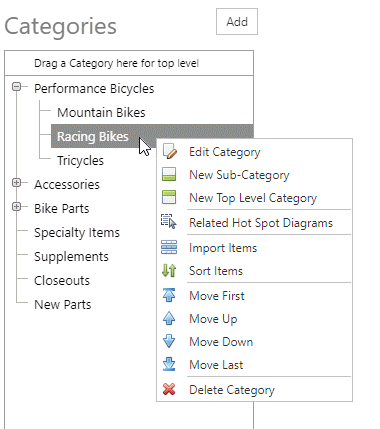Click the Sort Items arrows icon
Screen dimensions: 380x429
click(169, 270)
